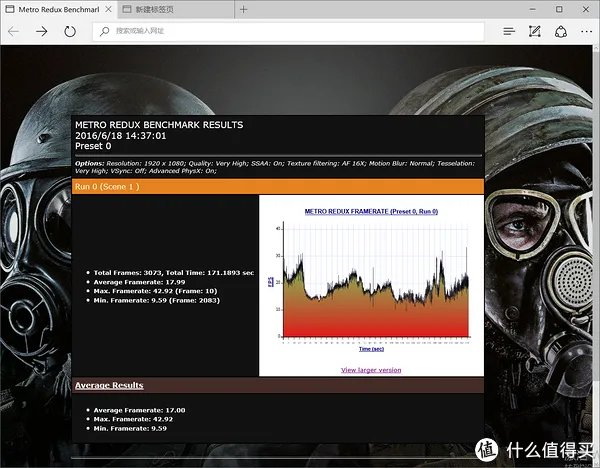This screenshot has width=600, height=468.
Task: Select the Max. Framerate: 42.92 (Frame: 10) line
Action: (x=155, y=291)
